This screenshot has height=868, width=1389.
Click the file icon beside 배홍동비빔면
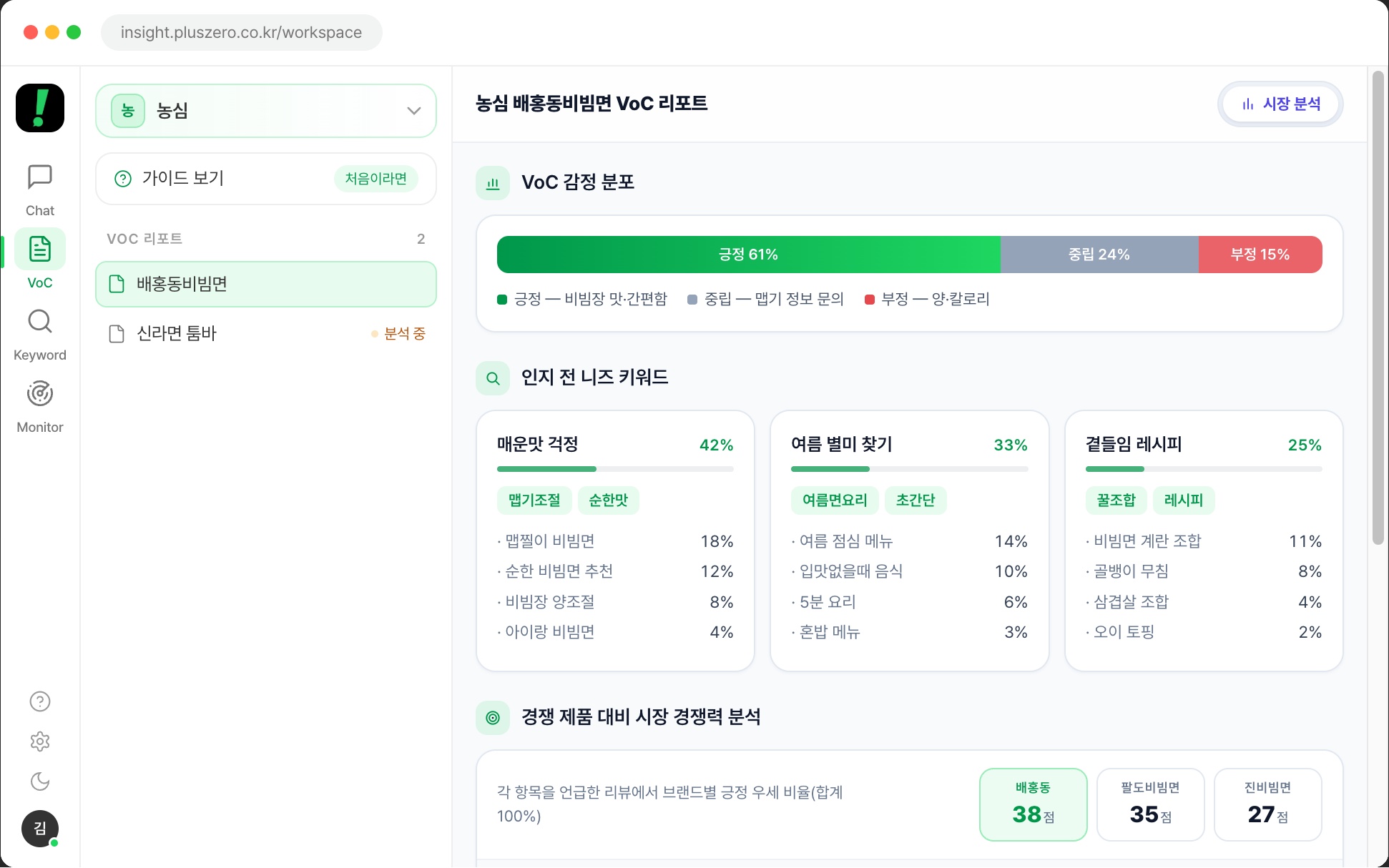[x=117, y=284]
